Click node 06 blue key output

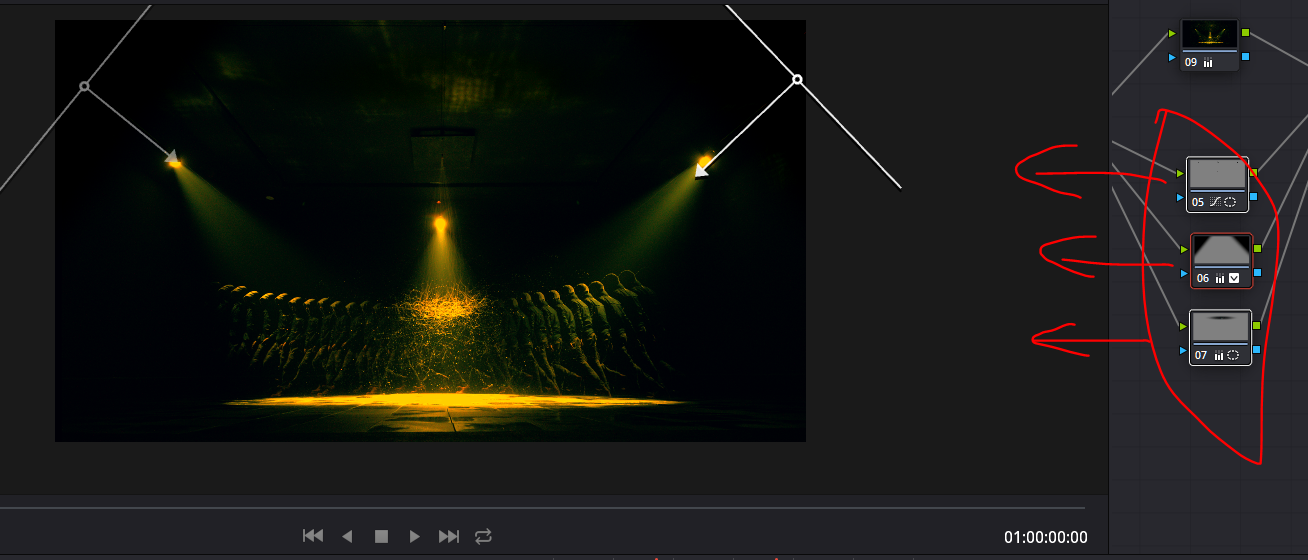[x=1258, y=272]
